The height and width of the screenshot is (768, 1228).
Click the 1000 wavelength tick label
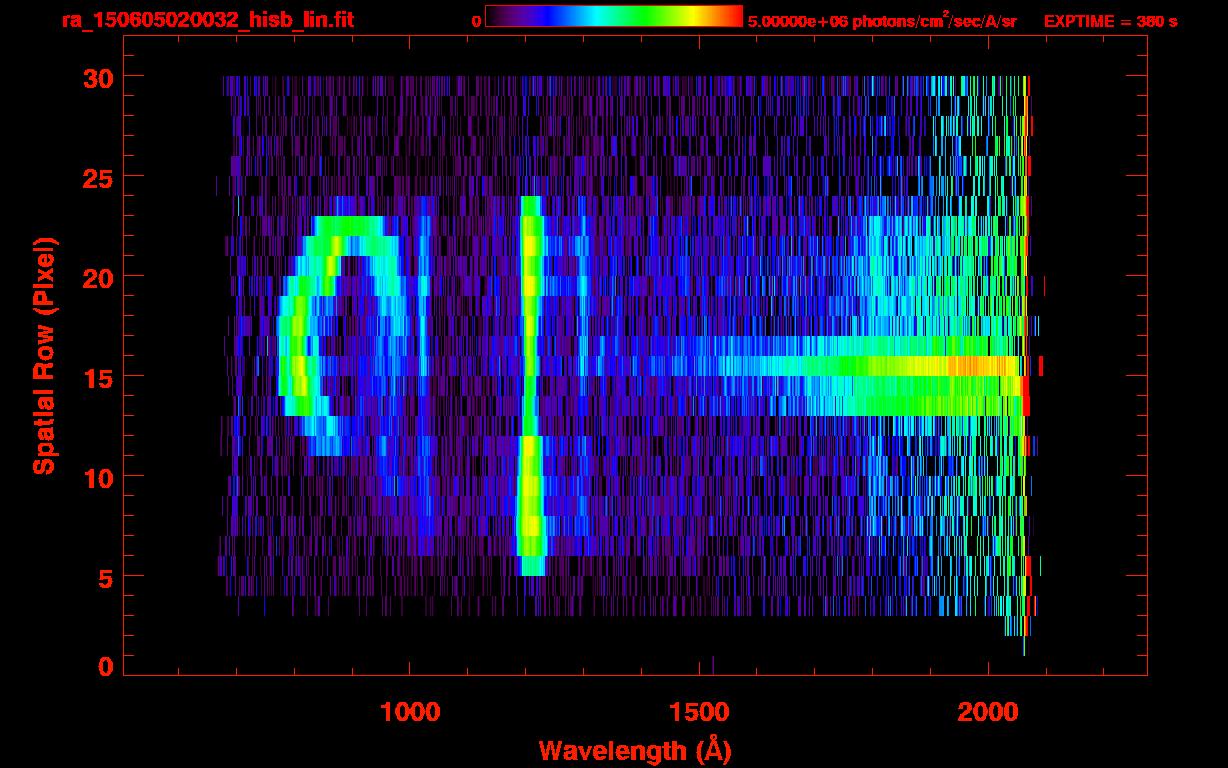[x=410, y=712]
